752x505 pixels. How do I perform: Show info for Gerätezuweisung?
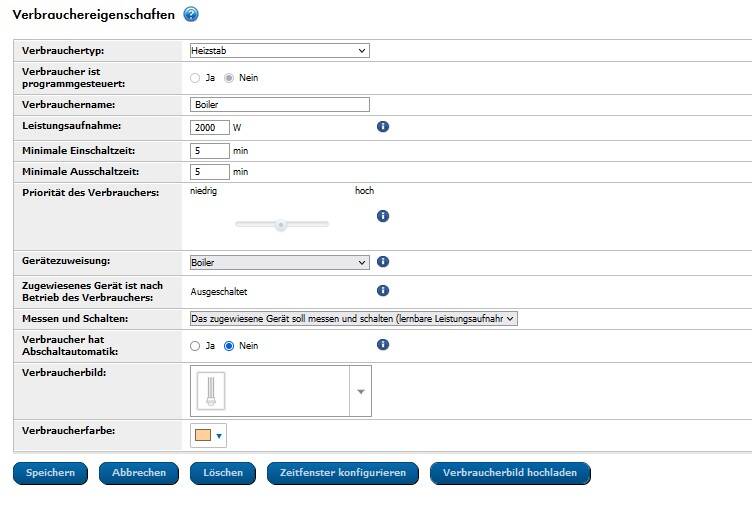point(383,261)
